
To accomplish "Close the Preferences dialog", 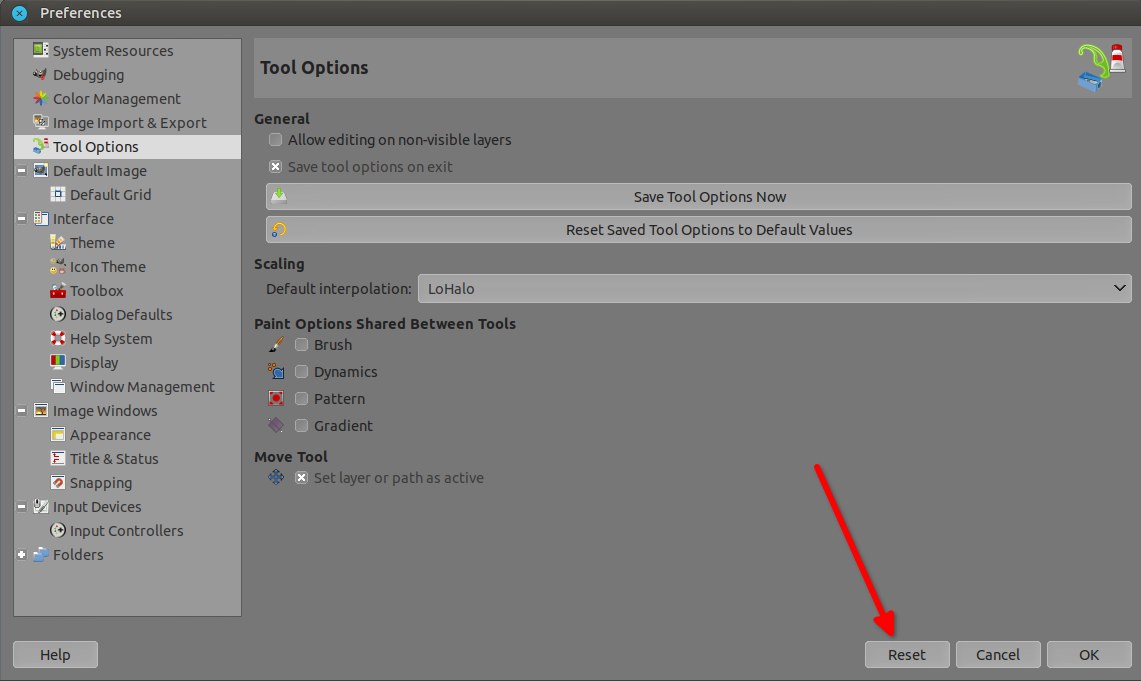I will coord(20,12).
